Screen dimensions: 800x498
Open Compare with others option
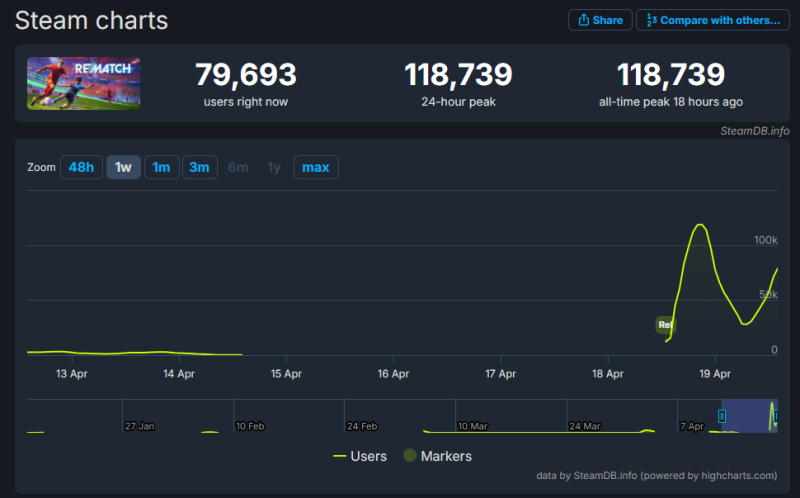coord(712,20)
